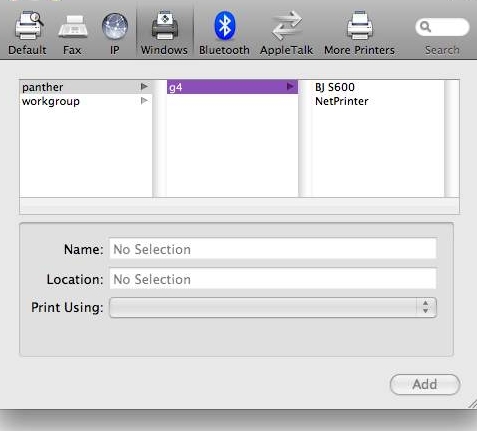Click the window resize grip corner
This screenshot has height=431, width=477.
coord(472,404)
